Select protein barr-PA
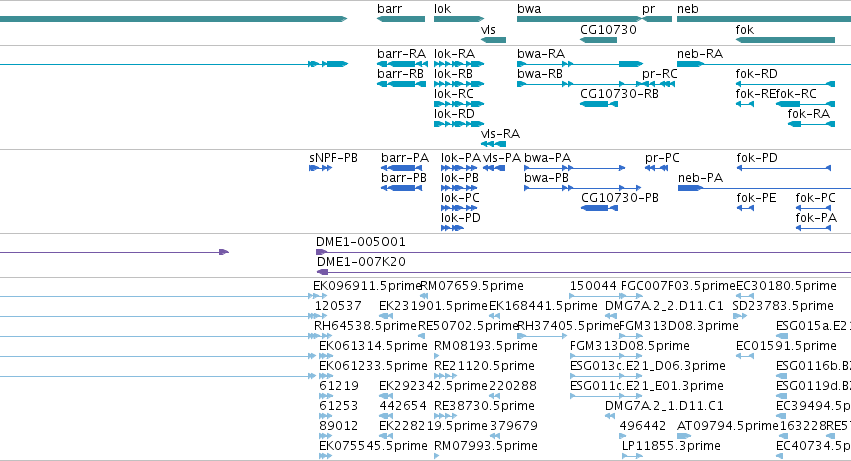The height and width of the screenshot is (461, 851). tap(401, 168)
